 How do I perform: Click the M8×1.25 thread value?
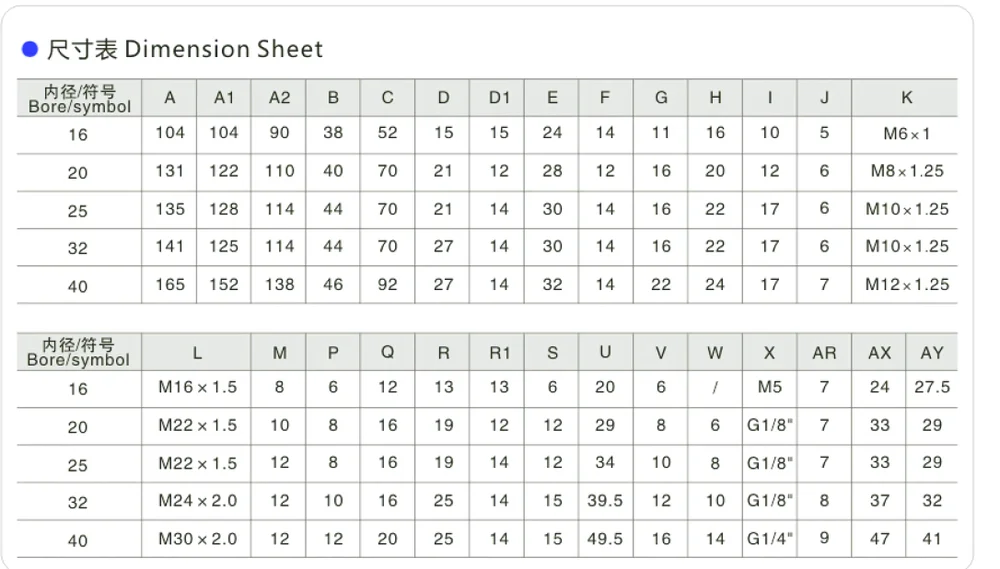pyautogui.click(x=906, y=171)
